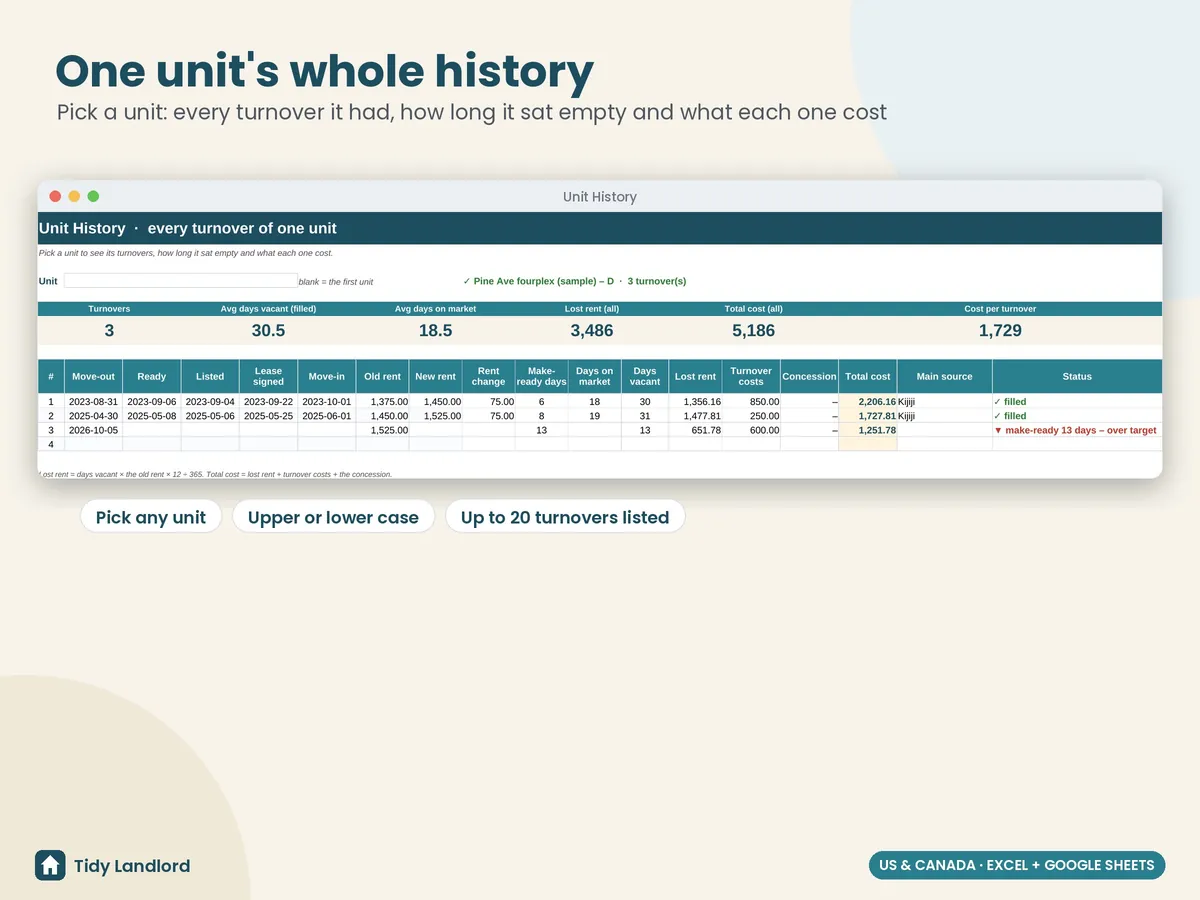This screenshot has width=1200, height=900.
Task: Click the Tidy Landlord house logo icon
Action: [50, 865]
